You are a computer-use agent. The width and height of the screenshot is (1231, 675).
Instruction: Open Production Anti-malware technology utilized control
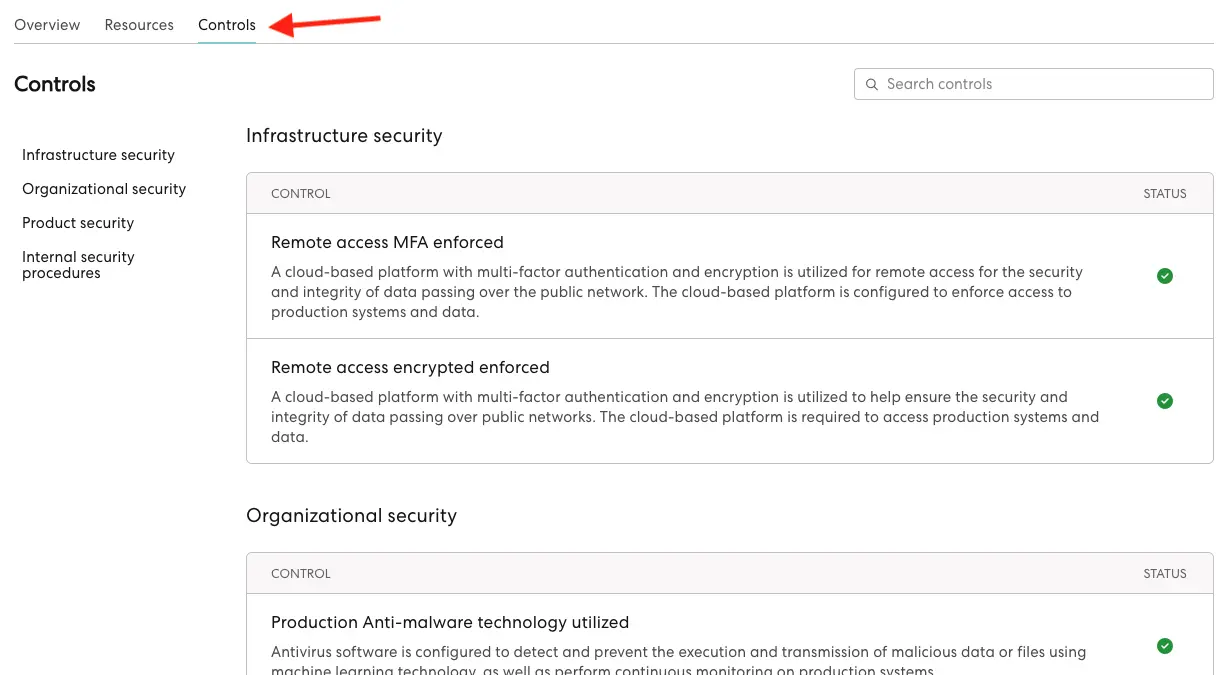pyautogui.click(x=450, y=622)
